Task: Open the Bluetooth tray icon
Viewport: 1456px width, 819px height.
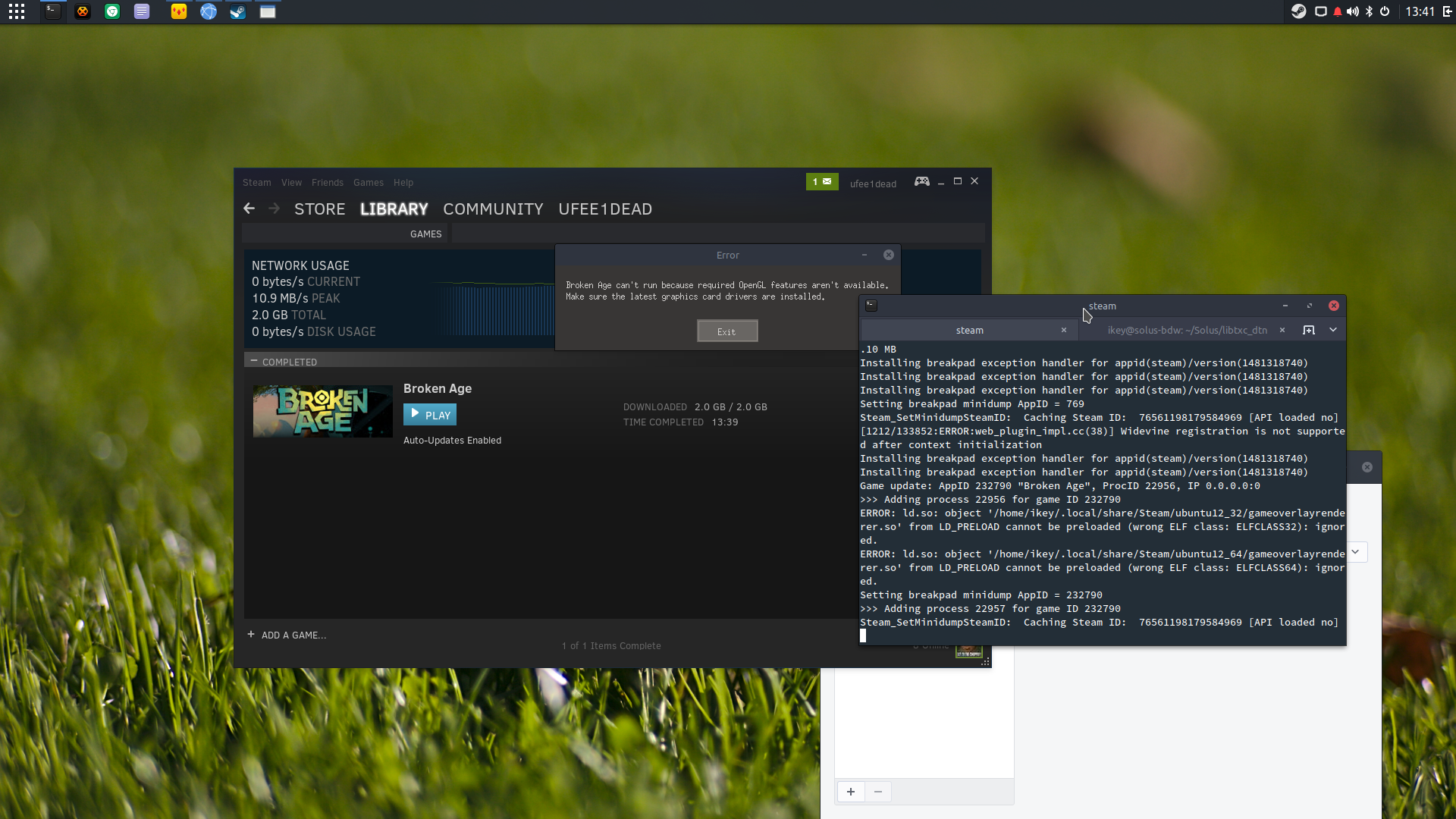Action: [x=1370, y=11]
